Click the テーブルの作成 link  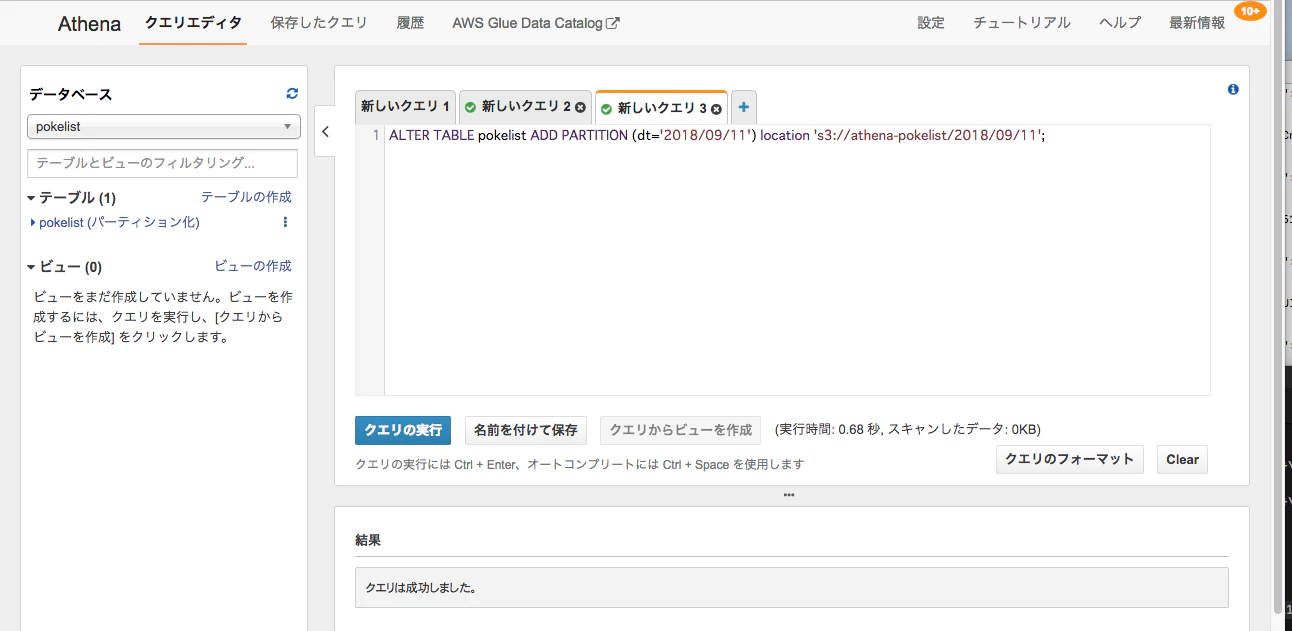[x=246, y=198]
